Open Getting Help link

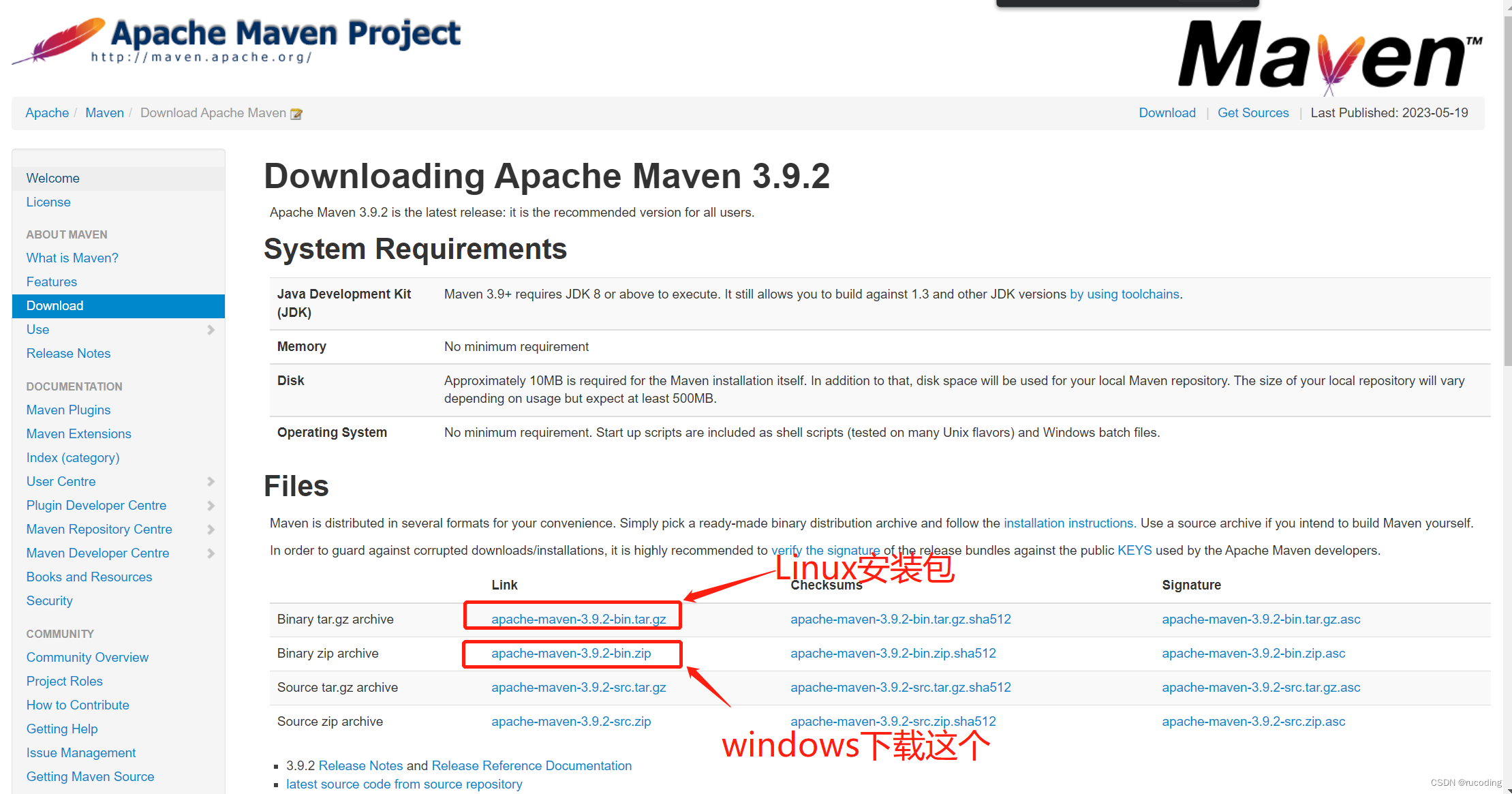pos(62,729)
